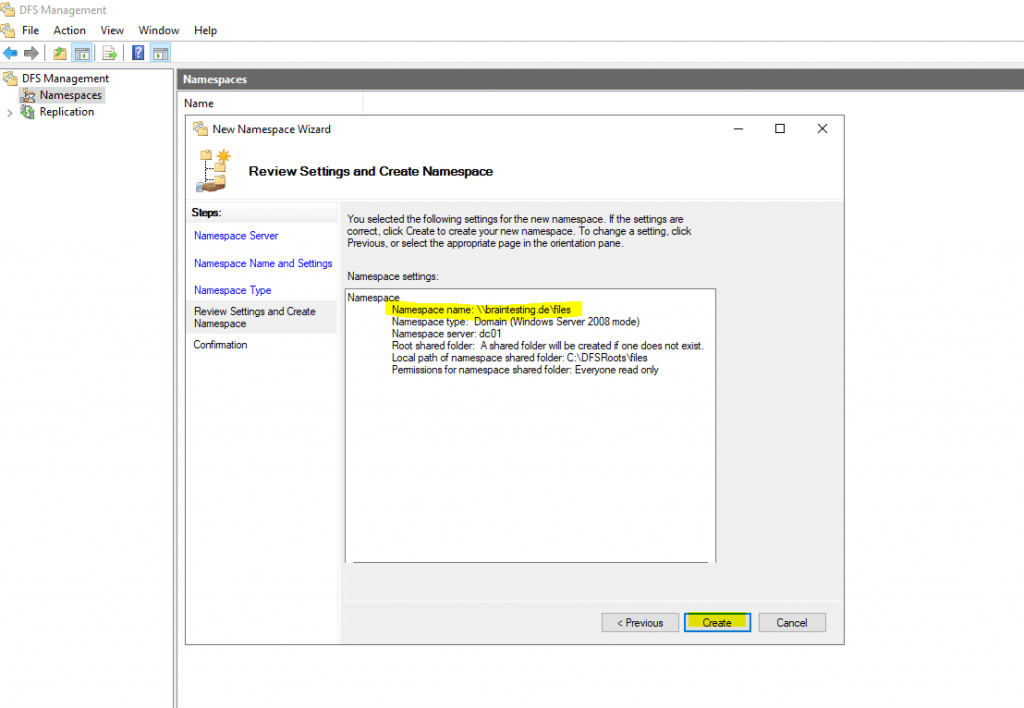1024x708 pixels.
Task: Select DFS Management in the console tree
Action: (x=65, y=78)
